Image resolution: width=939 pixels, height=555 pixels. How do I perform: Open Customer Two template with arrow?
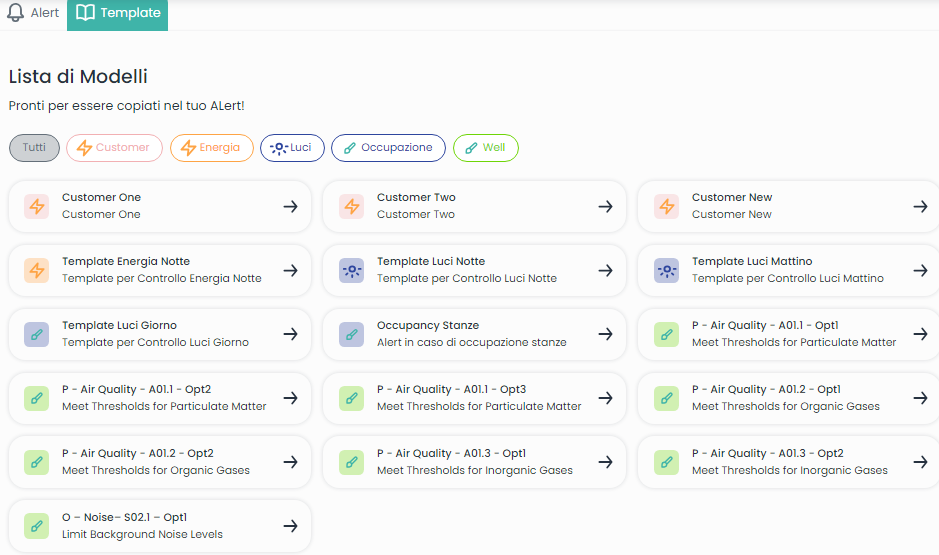(x=605, y=206)
